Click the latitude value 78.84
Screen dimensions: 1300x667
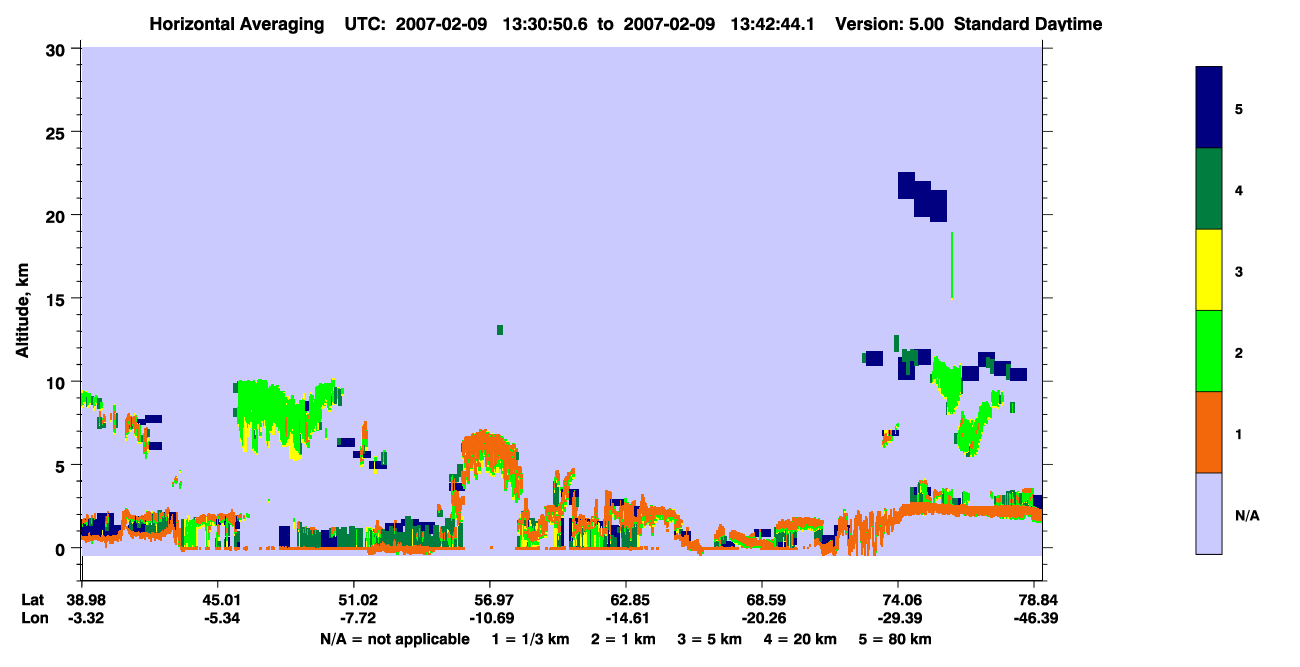click(1040, 599)
